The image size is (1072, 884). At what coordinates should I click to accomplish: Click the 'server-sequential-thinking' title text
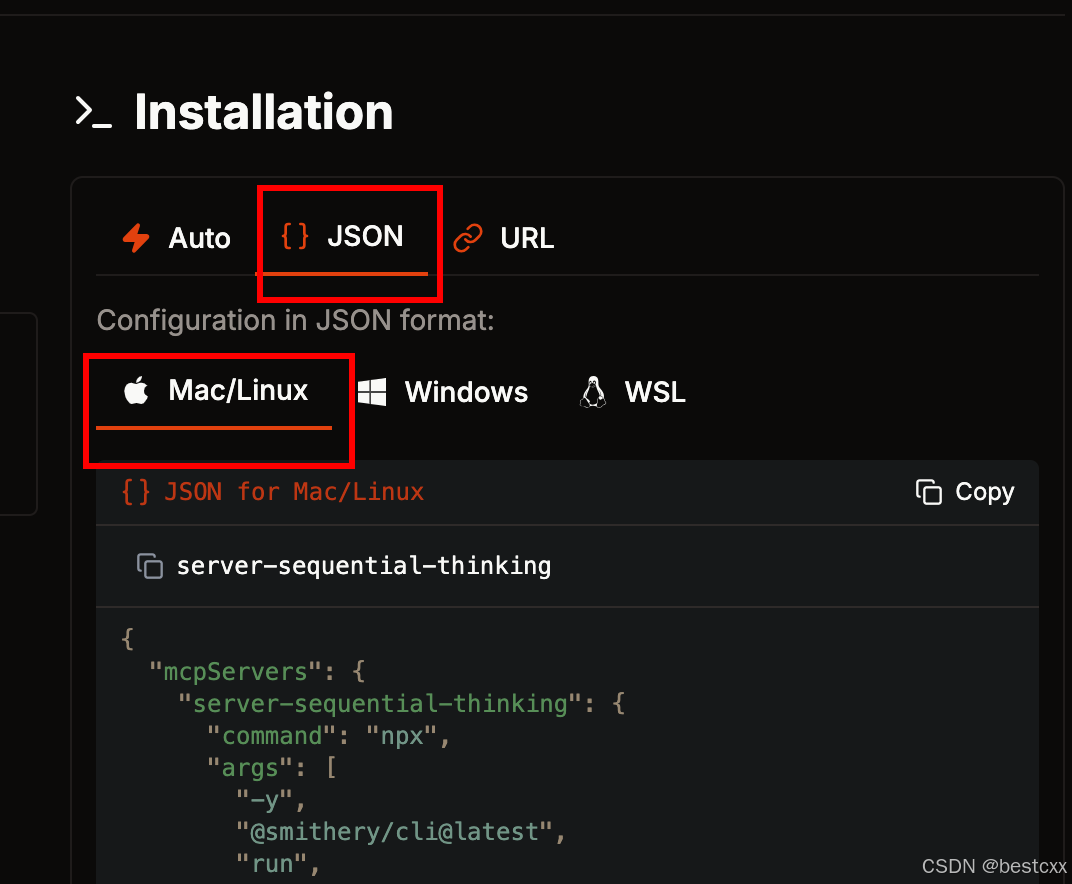point(364,566)
